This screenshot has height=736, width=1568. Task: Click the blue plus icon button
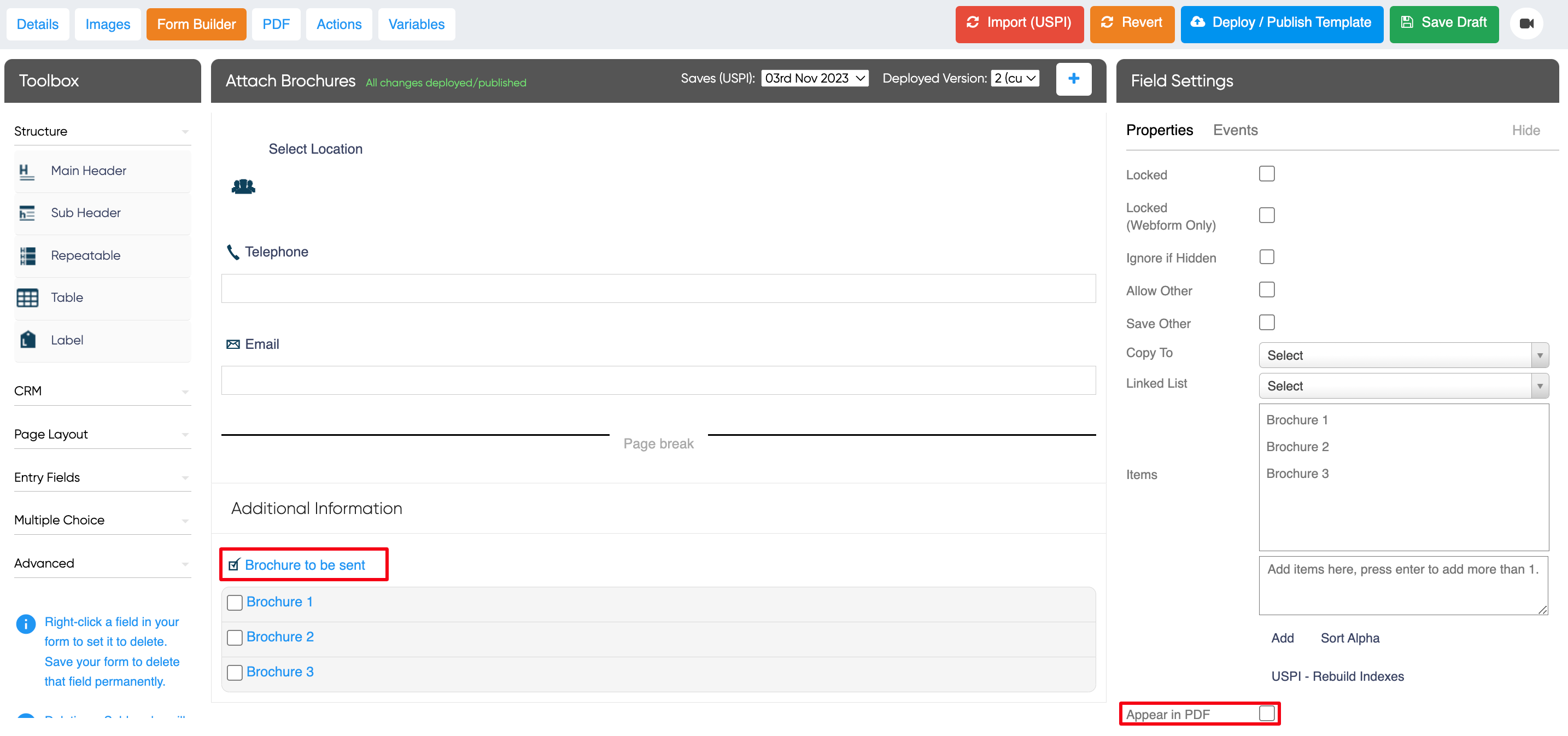point(1073,79)
